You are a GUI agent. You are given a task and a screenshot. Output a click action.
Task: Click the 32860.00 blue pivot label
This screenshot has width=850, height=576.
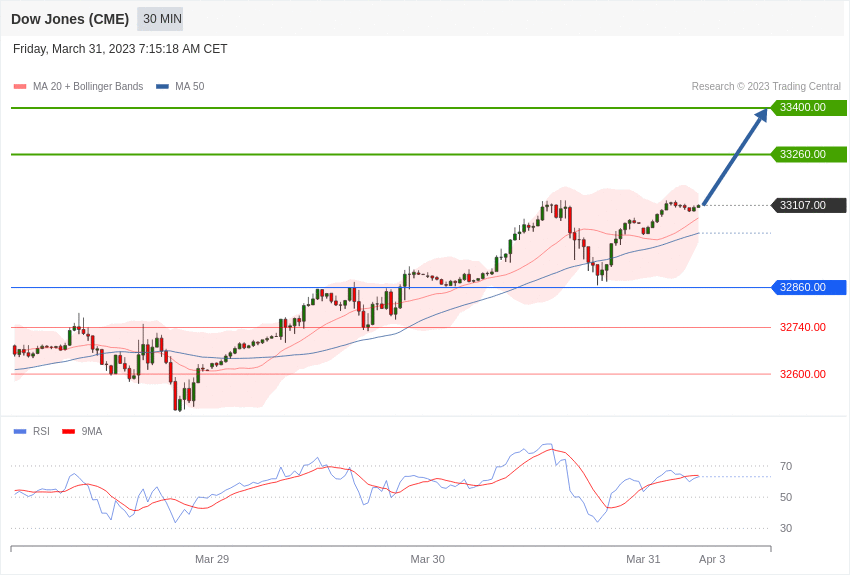pyautogui.click(x=808, y=287)
